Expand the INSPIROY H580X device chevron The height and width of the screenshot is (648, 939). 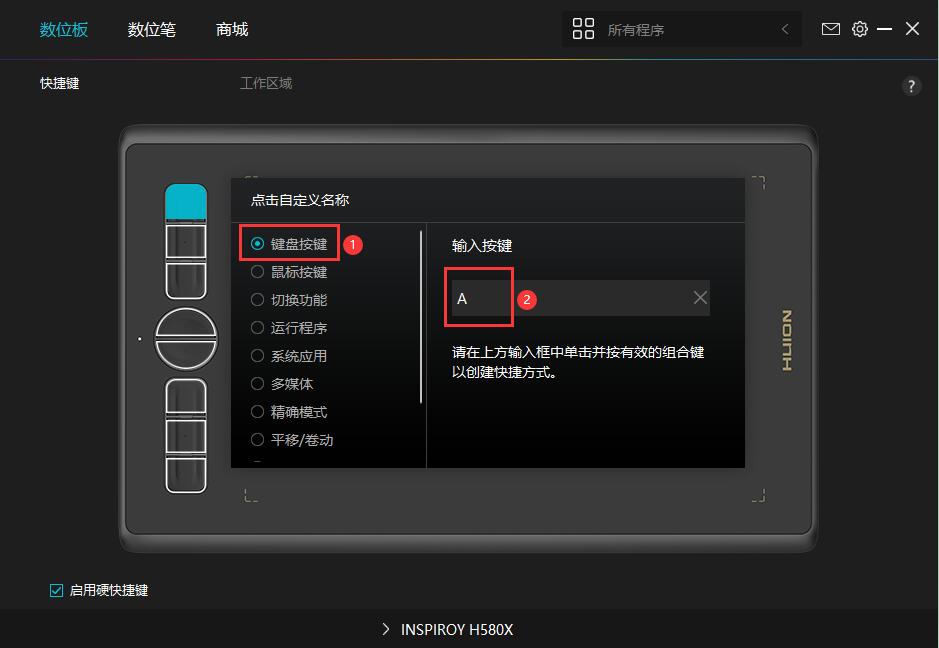click(x=386, y=629)
